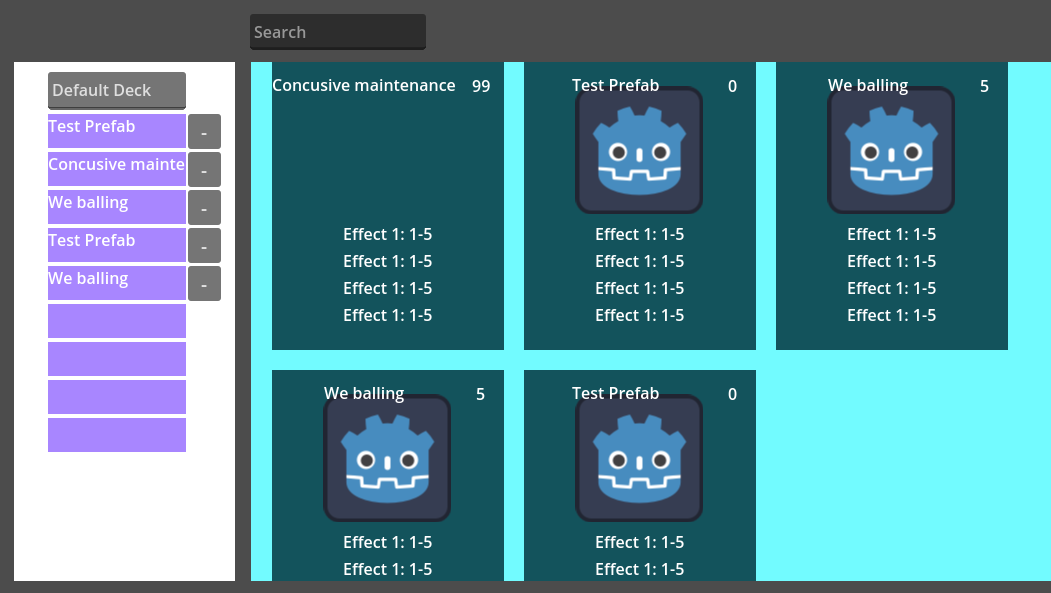This screenshot has width=1051, height=593.
Task: Click the Godot icon on the We balling card in the Concusive maintenance row
Action: point(891,150)
